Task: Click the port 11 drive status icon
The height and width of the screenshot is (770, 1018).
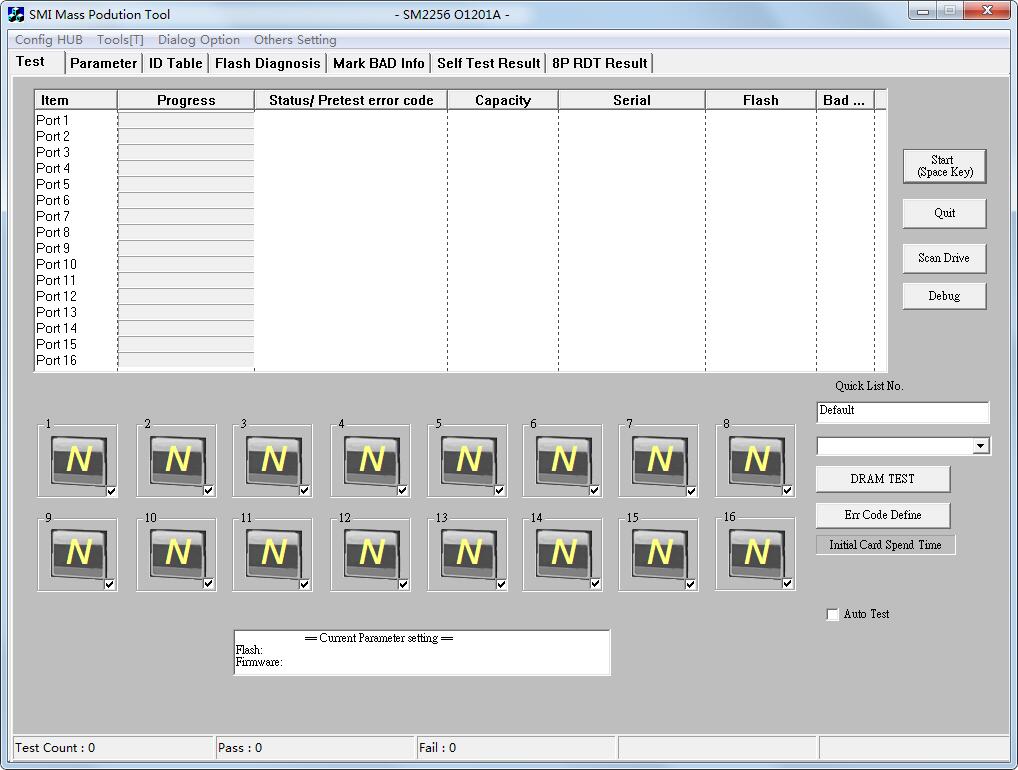Action: pyautogui.click(x=274, y=553)
